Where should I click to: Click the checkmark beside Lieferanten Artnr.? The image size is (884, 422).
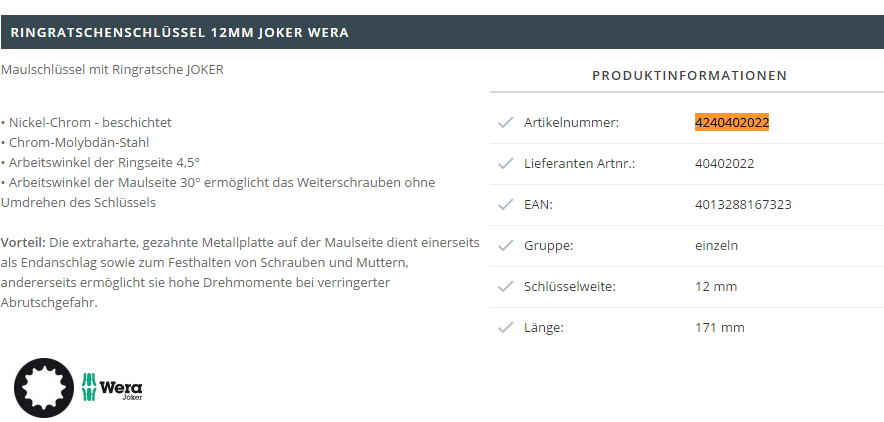pos(506,163)
